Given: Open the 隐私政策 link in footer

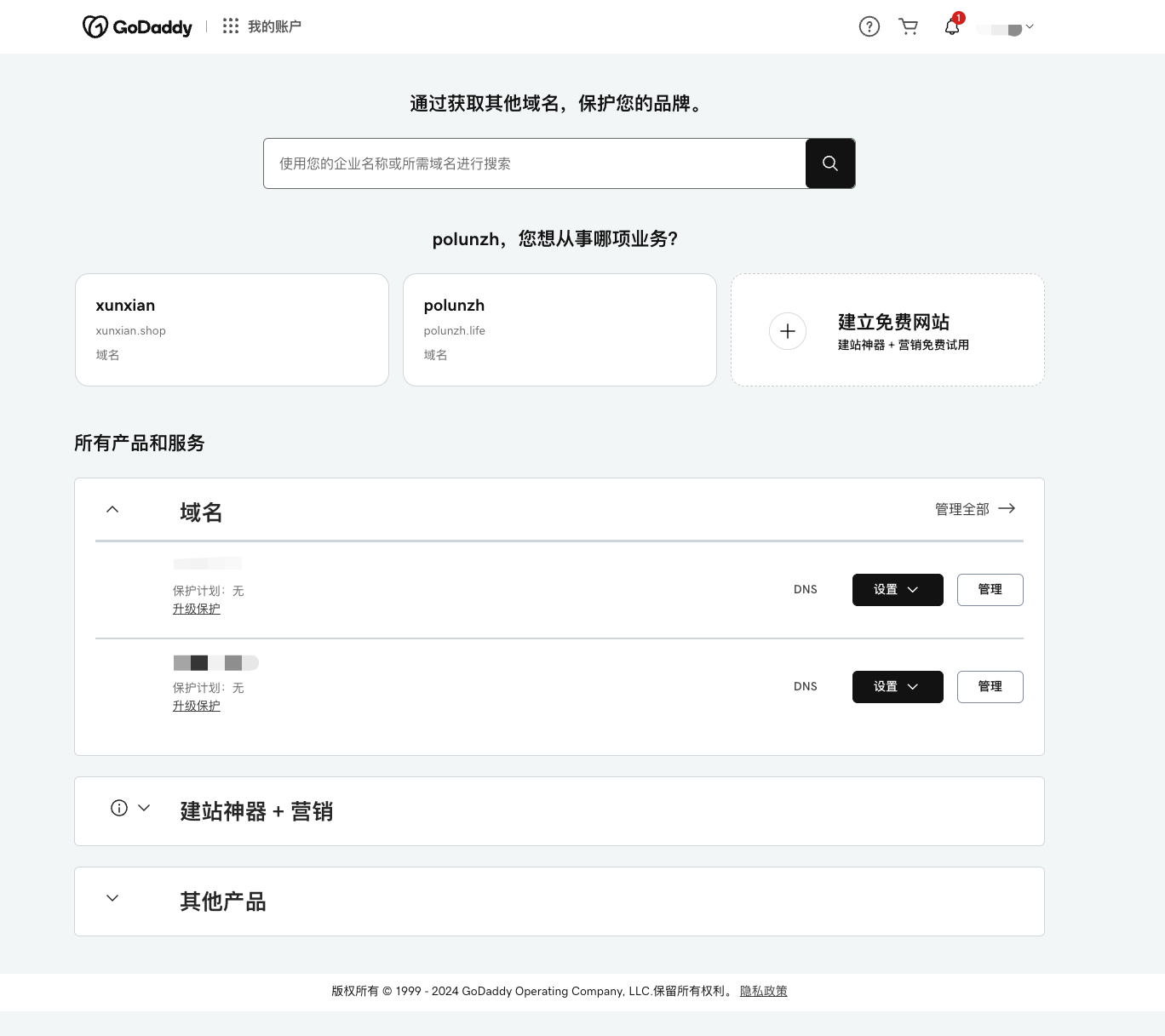Looking at the screenshot, I should 763,991.
